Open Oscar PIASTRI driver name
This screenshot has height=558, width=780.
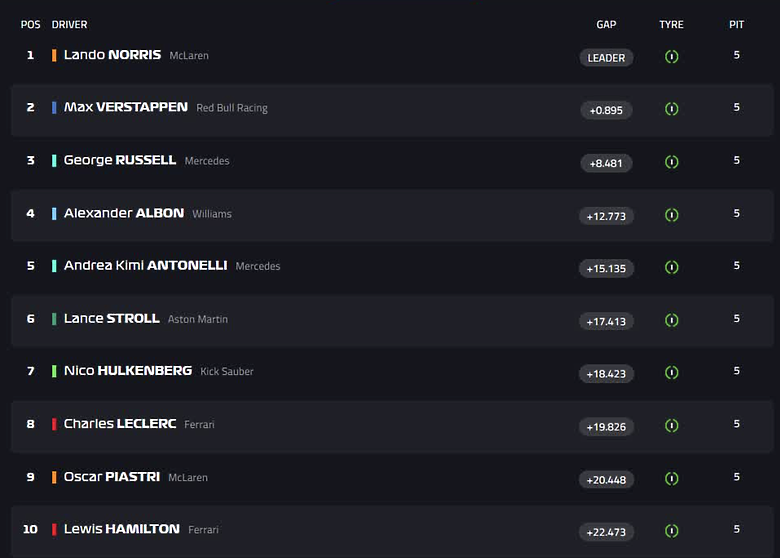pos(112,477)
